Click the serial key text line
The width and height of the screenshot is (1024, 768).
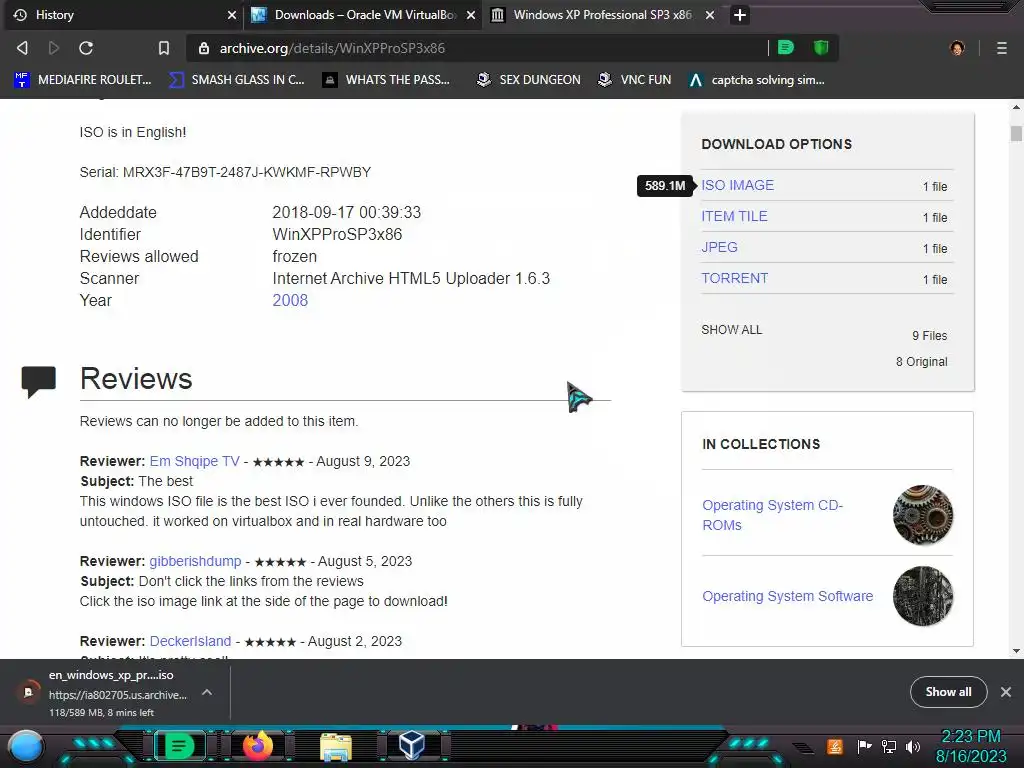[225, 172]
